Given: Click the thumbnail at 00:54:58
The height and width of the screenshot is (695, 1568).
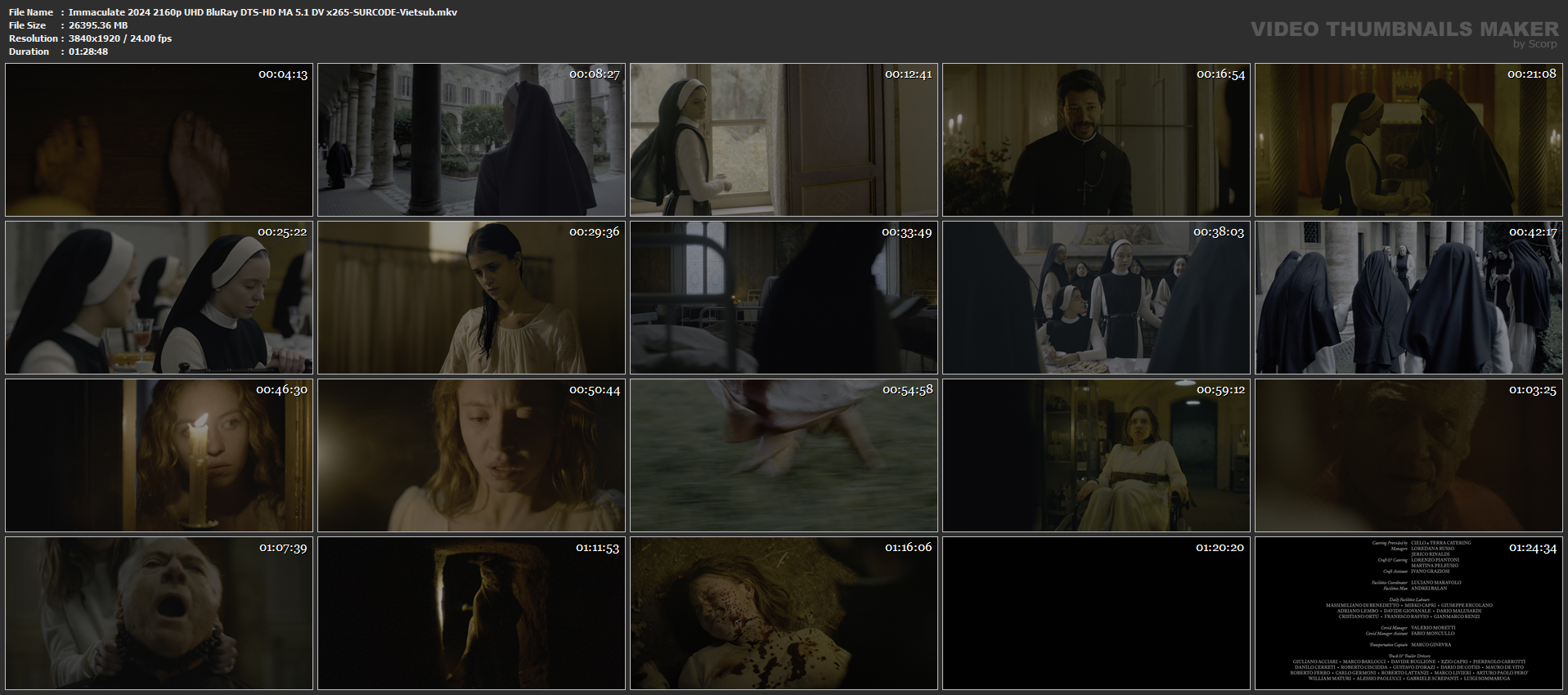Looking at the screenshot, I should [x=784, y=455].
